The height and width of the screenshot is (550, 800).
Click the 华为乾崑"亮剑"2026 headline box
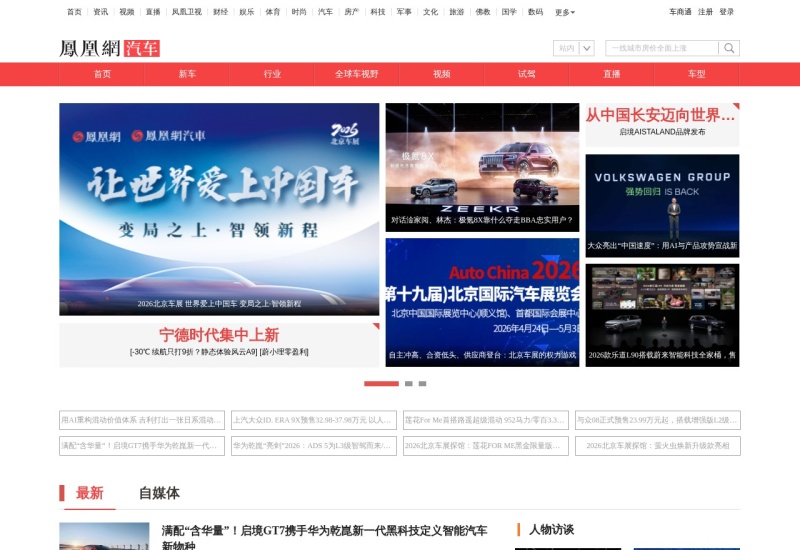pyautogui.click(x=314, y=445)
